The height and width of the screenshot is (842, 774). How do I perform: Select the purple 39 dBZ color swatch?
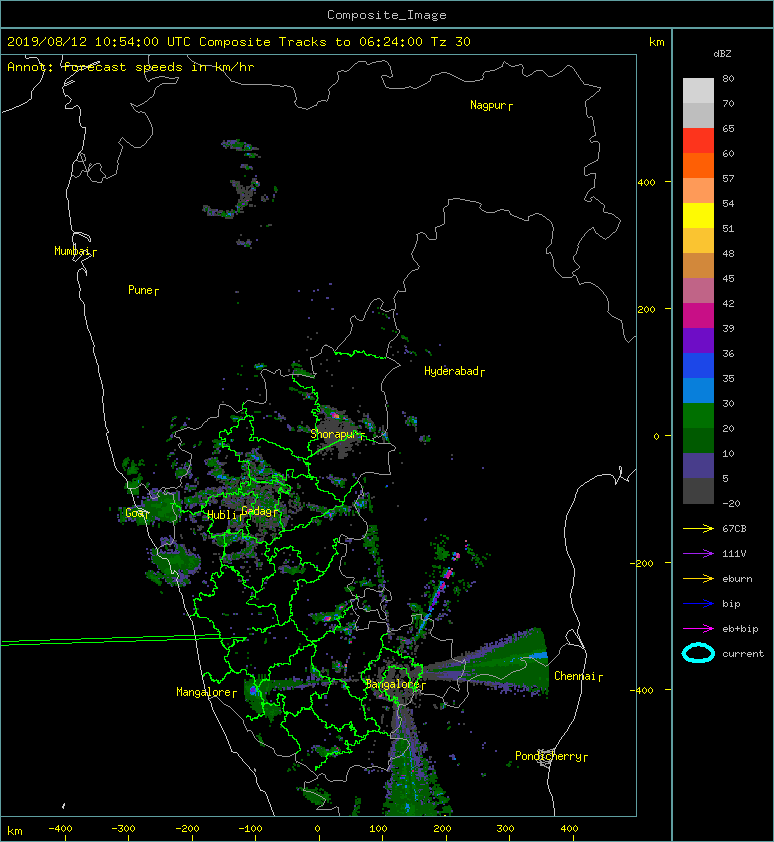coord(698,340)
